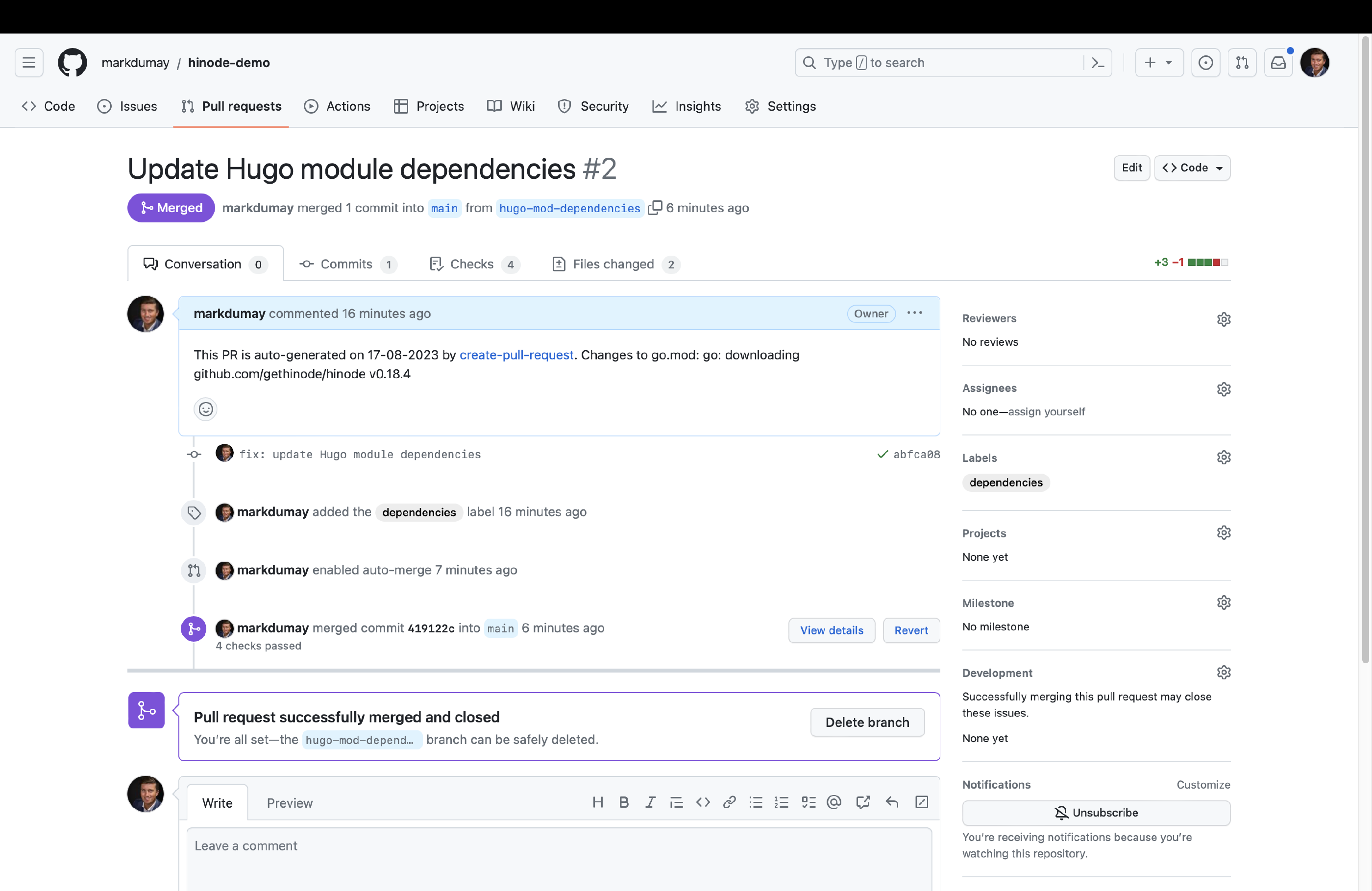Image resolution: width=1372 pixels, height=891 pixels.
Task: Click the bold formatting icon in comment toolbar
Action: pos(622,802)
